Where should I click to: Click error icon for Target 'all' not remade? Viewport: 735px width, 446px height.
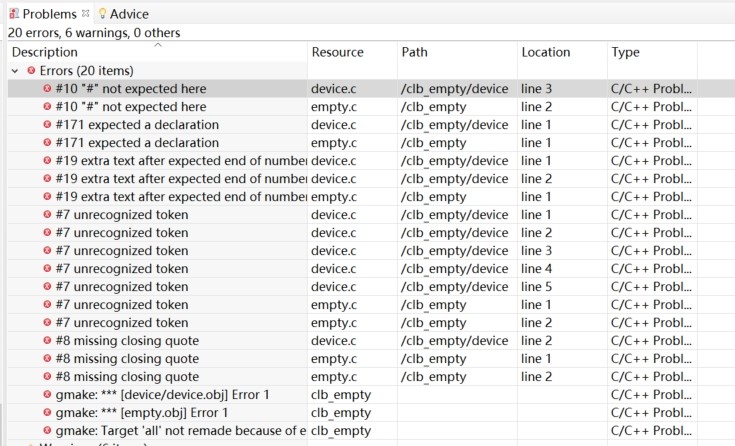point(47,431)
